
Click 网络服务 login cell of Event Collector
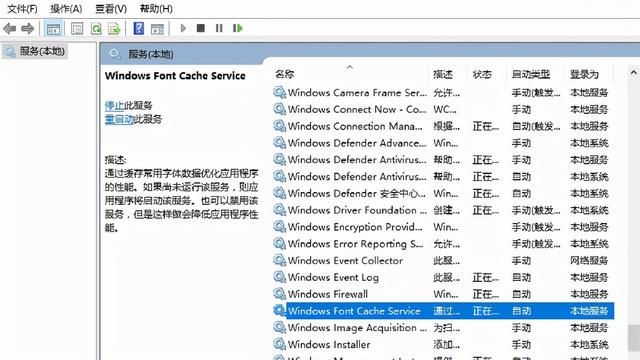tap(589, 260)
